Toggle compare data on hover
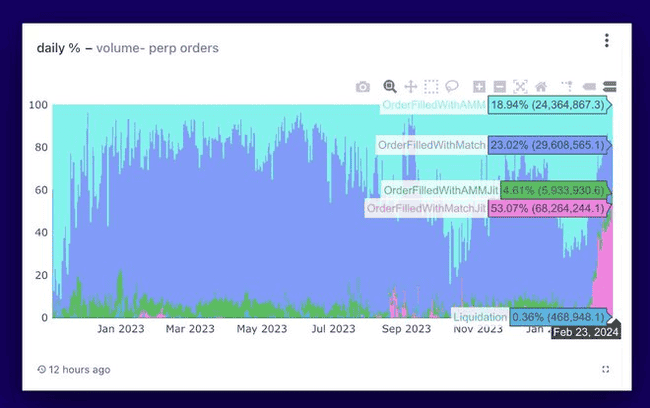This screenshot has height=408, width=650. point(609,87)
